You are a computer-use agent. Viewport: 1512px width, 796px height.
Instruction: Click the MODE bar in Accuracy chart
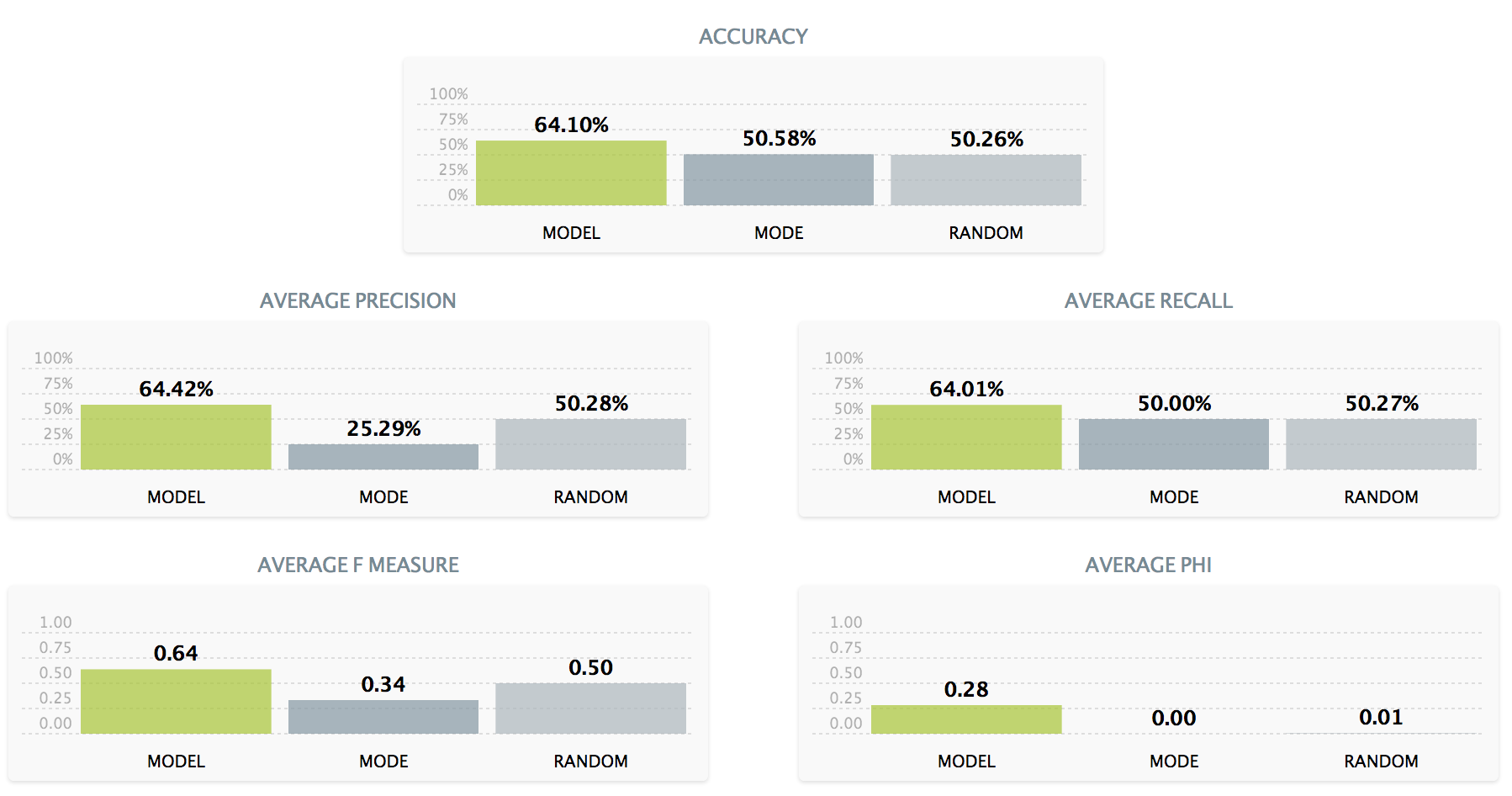[x=778, y=179]
